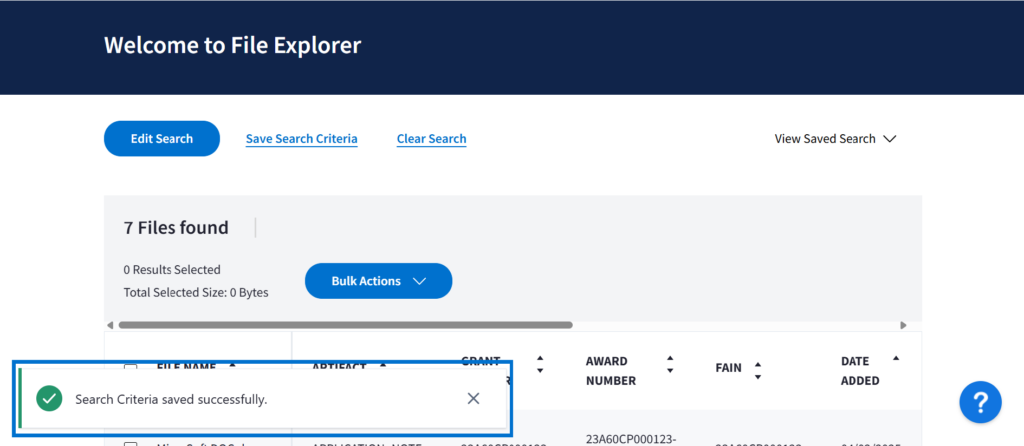This screenshot has width=1024, height=446.
Task: Select the first file row checkbox
Action: (x=131, y=443)
